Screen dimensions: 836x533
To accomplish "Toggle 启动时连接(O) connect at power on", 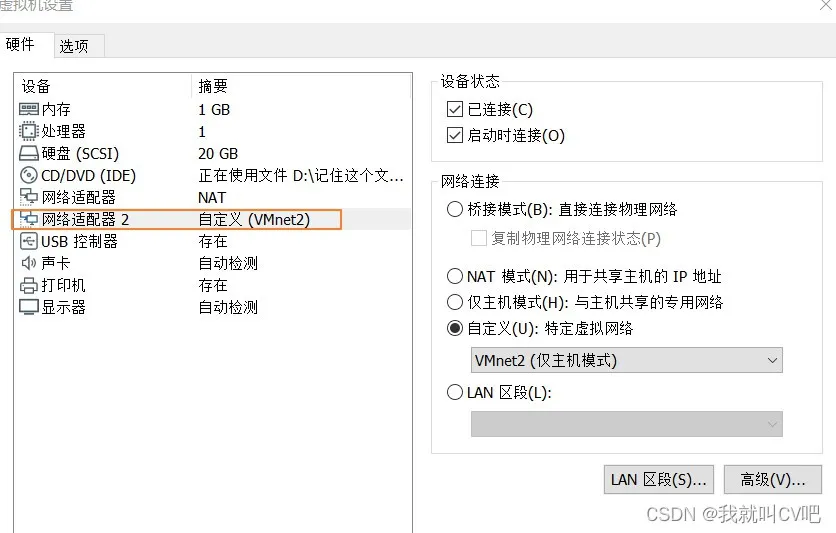I will (x=456, y=135).
